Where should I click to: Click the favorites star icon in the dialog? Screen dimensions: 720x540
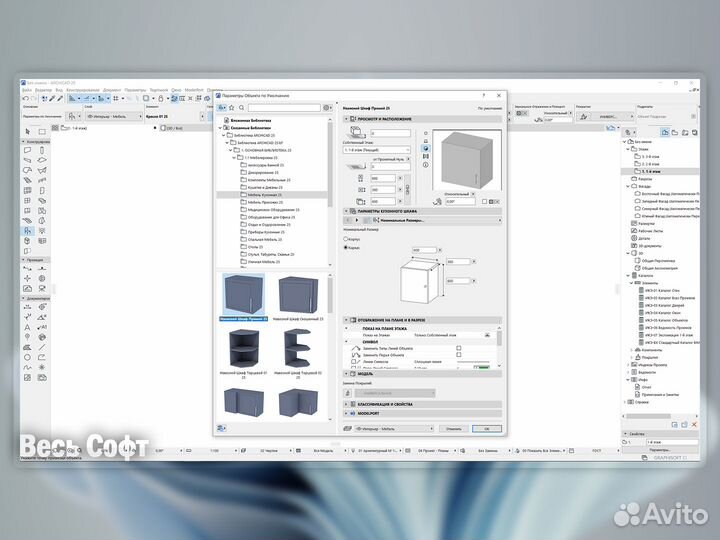[232, 107]
